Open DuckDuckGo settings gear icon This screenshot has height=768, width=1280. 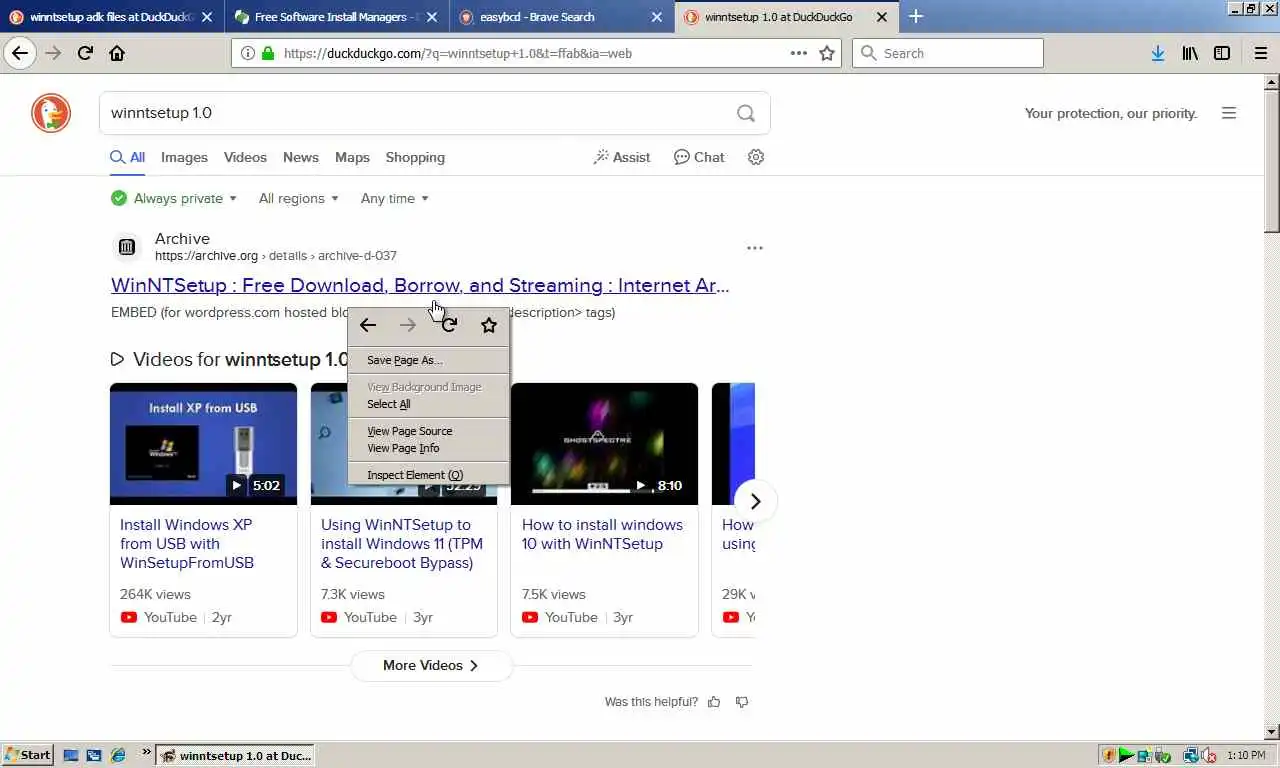coord(756,157)
